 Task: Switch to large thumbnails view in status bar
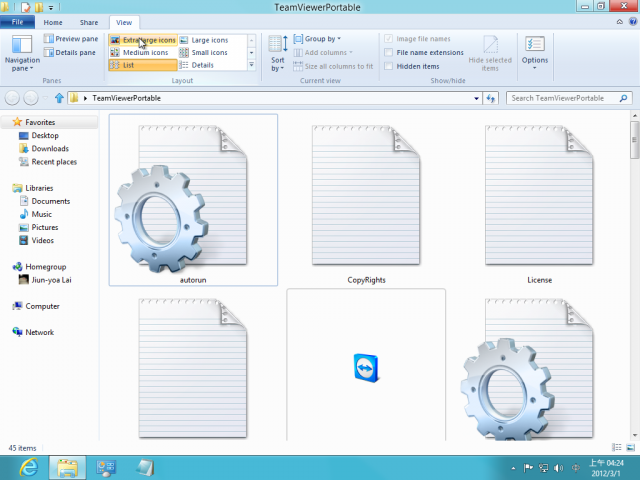pyautogui.click(x=631, y=448)
